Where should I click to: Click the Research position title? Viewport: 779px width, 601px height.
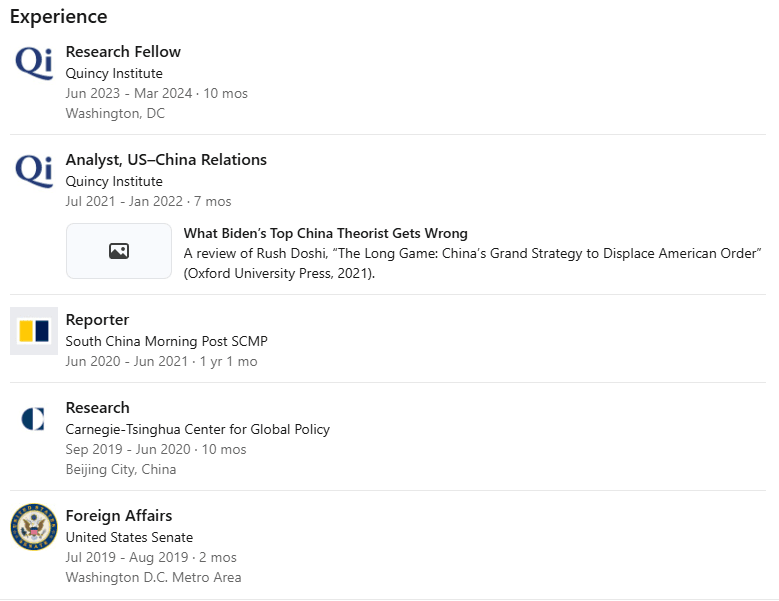(x=97, y=408)
